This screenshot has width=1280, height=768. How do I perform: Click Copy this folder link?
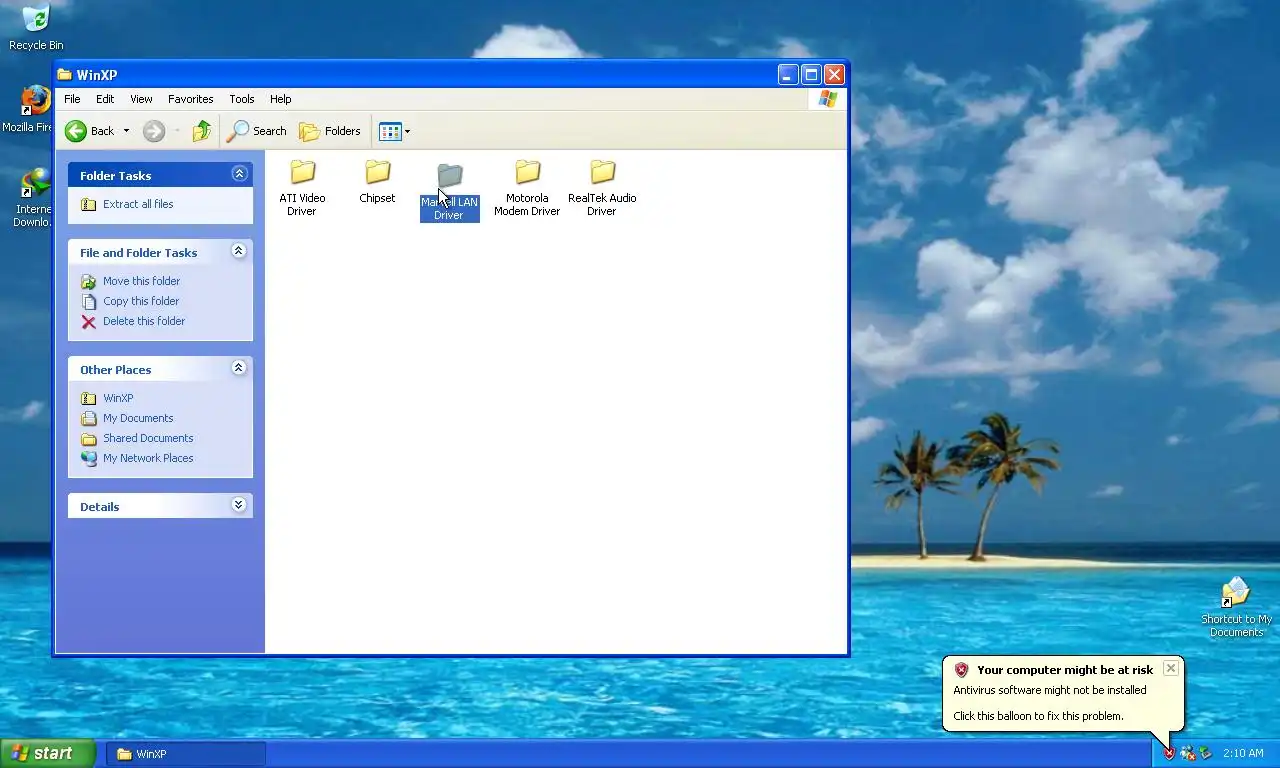pos(141,301)
